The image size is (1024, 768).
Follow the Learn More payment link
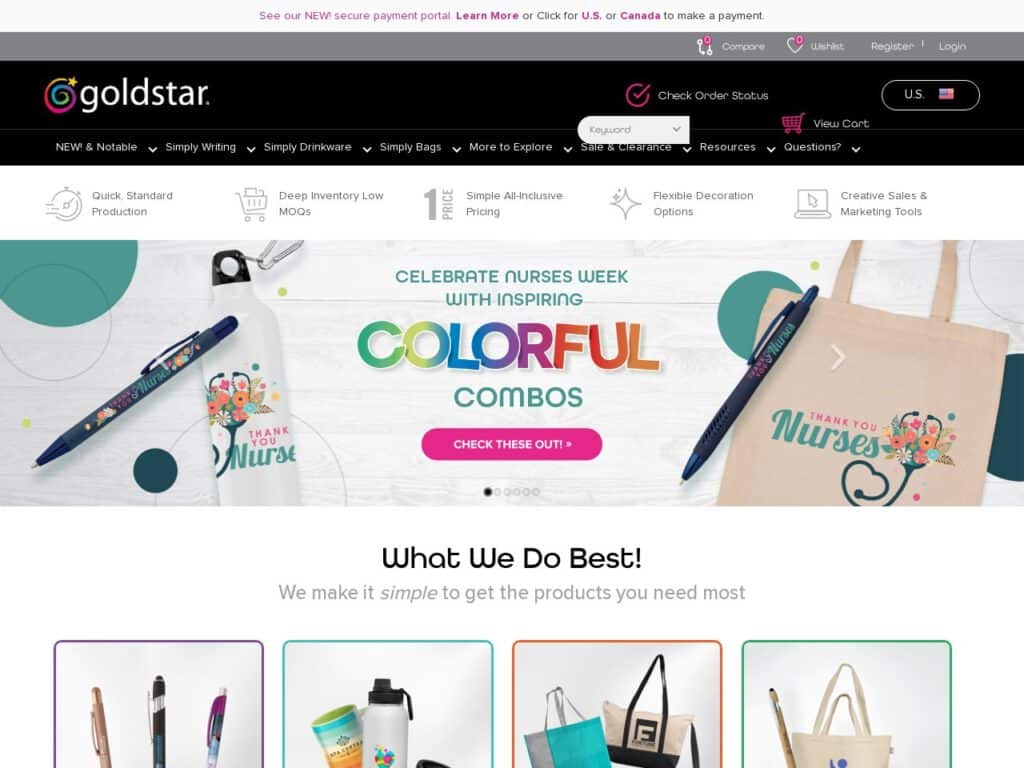click(487, 16)
